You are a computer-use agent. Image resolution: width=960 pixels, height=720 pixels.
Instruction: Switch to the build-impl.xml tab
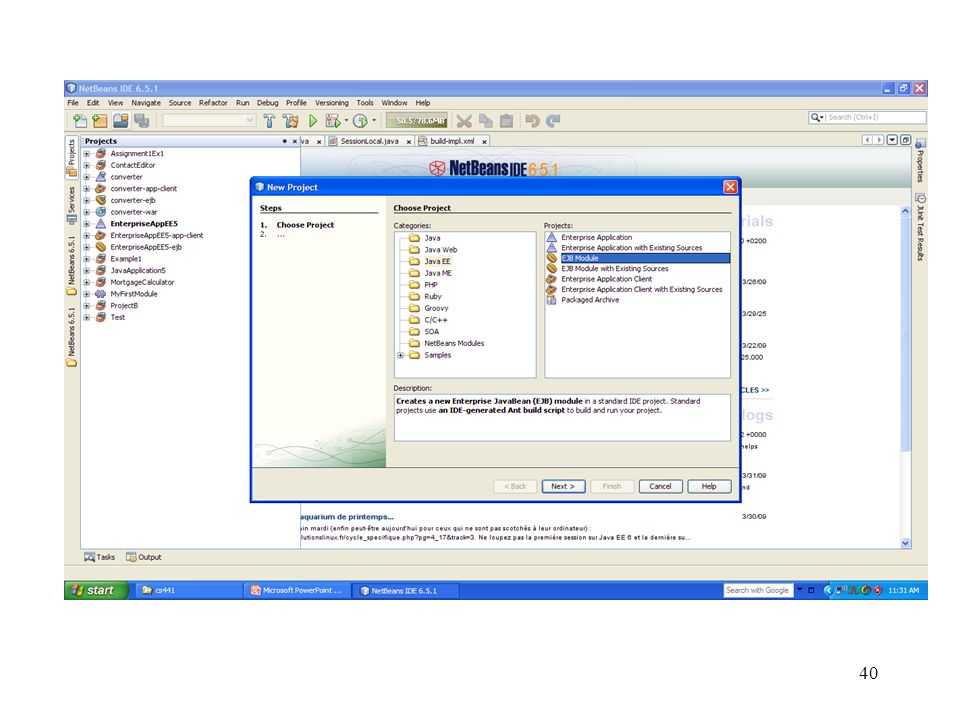(452, 141)
